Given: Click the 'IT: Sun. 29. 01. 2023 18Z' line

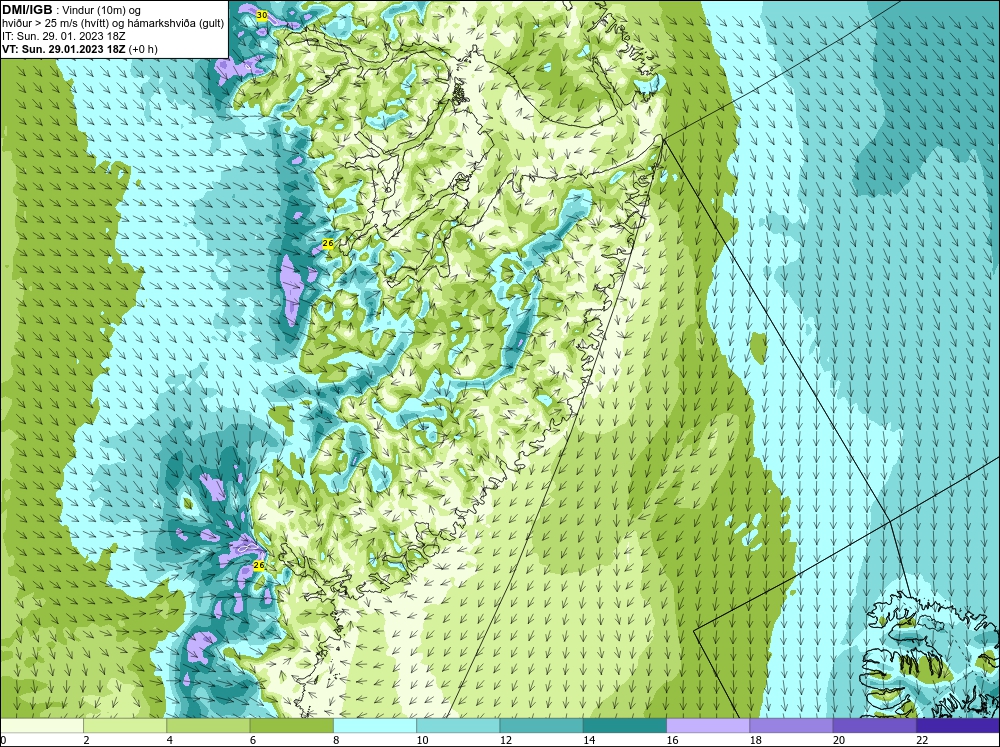Looking at the screenshot, I should 64,36.
